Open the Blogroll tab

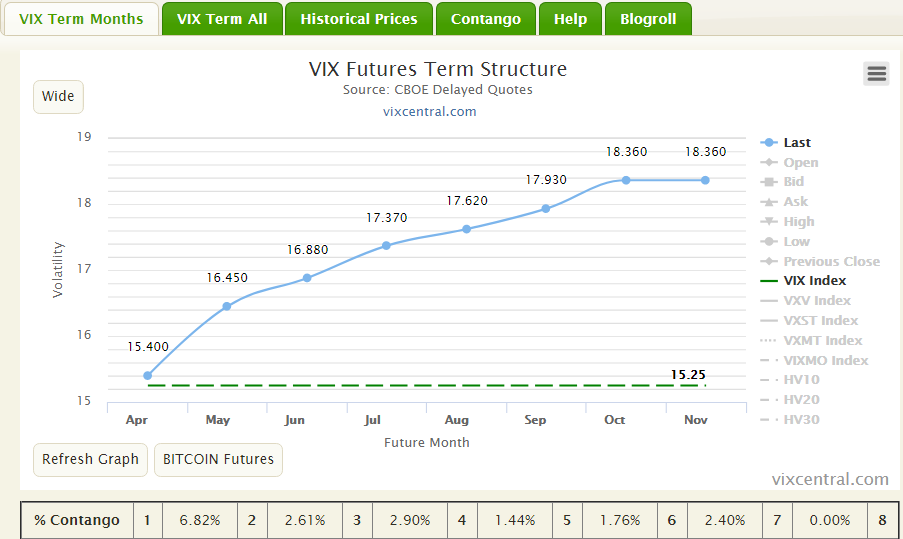pyautogui.click(x=648, y=19)
